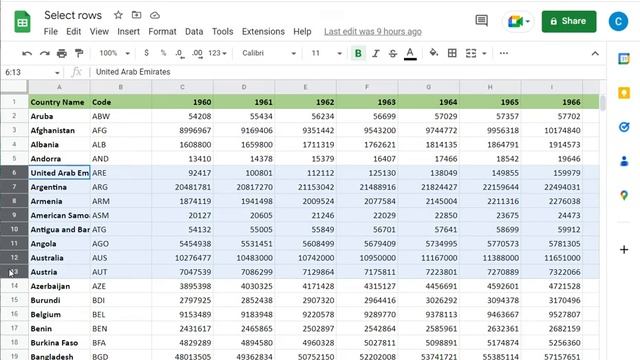Open the Extensions menu
Image resolution: width=640 pixels, height=360 pixels.
pyautogui.click(x=263, y=31)
